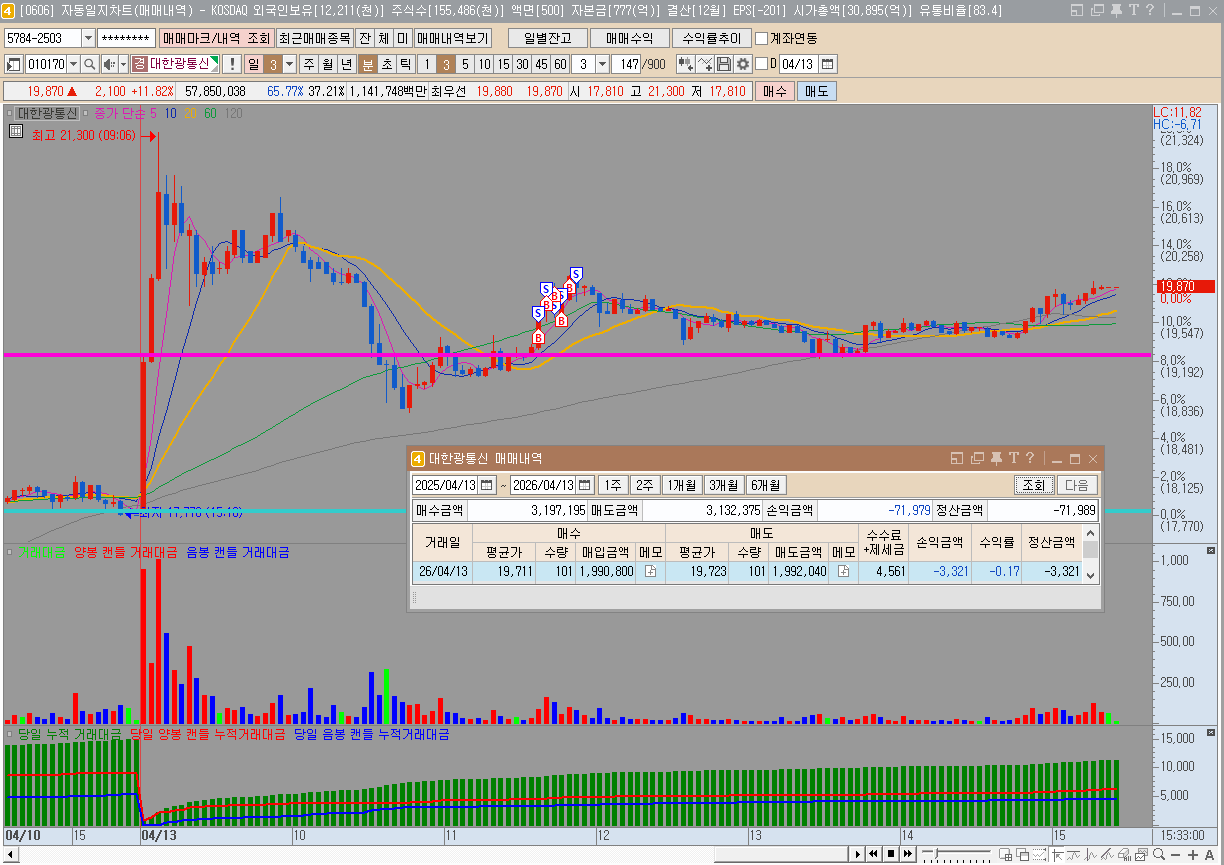Click the stop button in chart playback
Image resolution: width=1224 pixels, height=865 pixels.
pos(891,854)
